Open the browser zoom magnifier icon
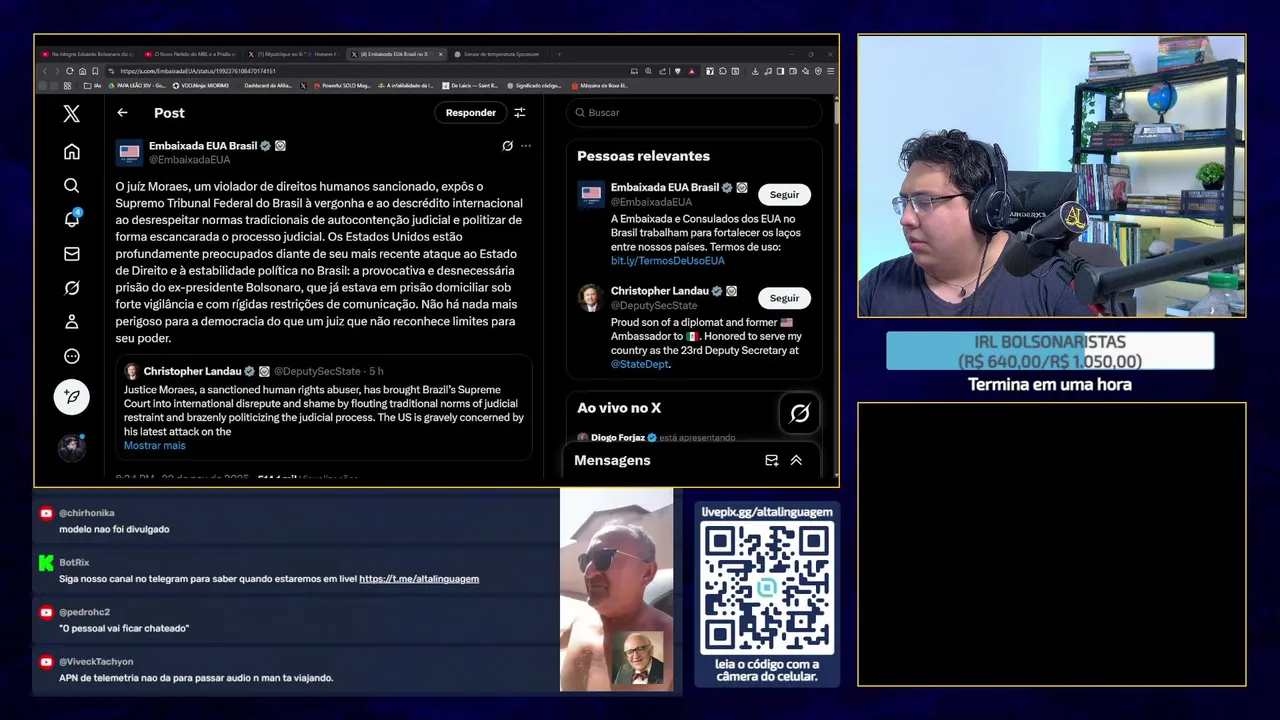Viewport: 1280px width, 720px height. 648,71
